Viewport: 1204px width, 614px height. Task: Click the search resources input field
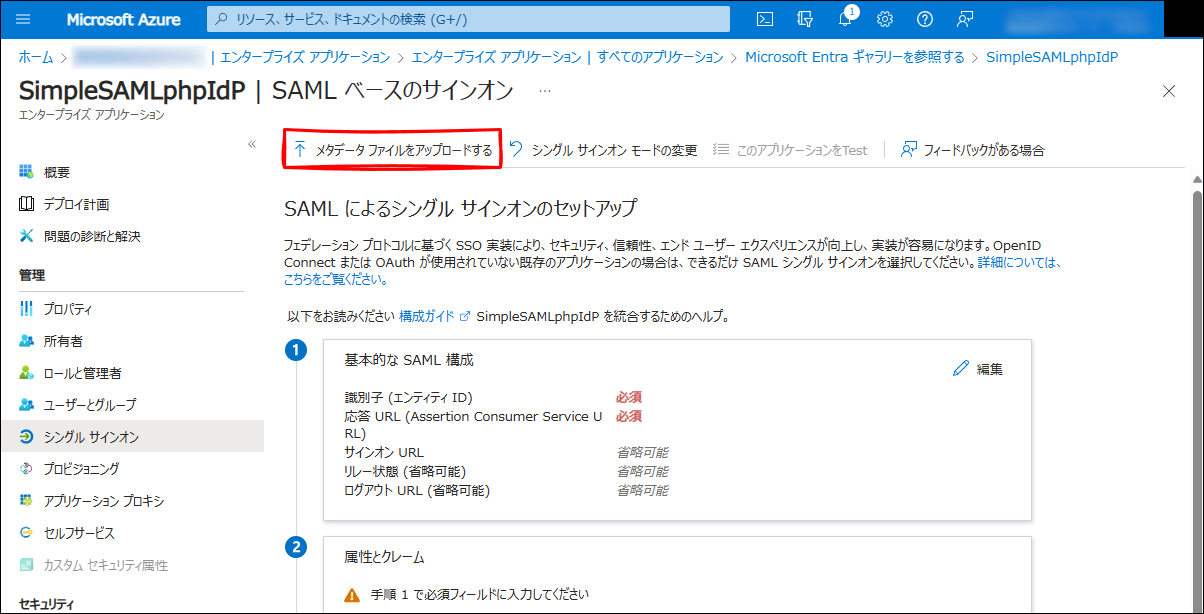point(468,19)
